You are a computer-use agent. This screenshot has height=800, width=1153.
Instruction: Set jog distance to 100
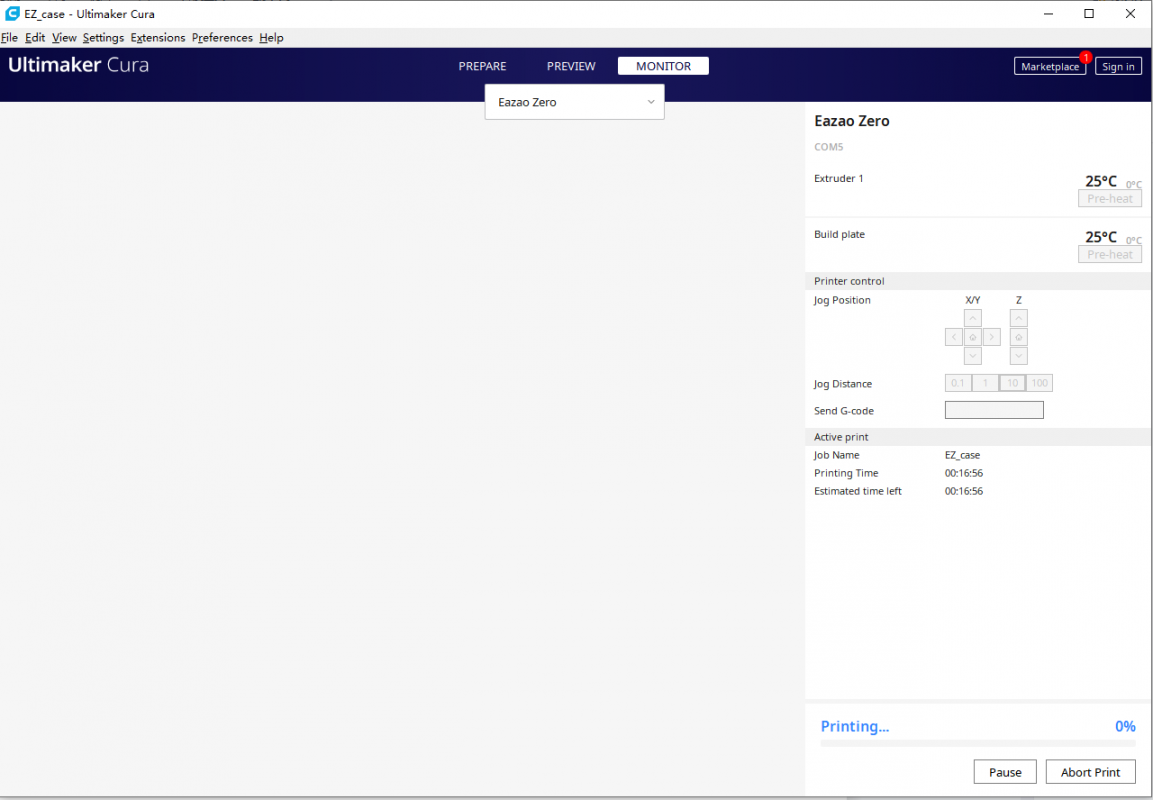pyautogui.click(x=1039, y=383)
